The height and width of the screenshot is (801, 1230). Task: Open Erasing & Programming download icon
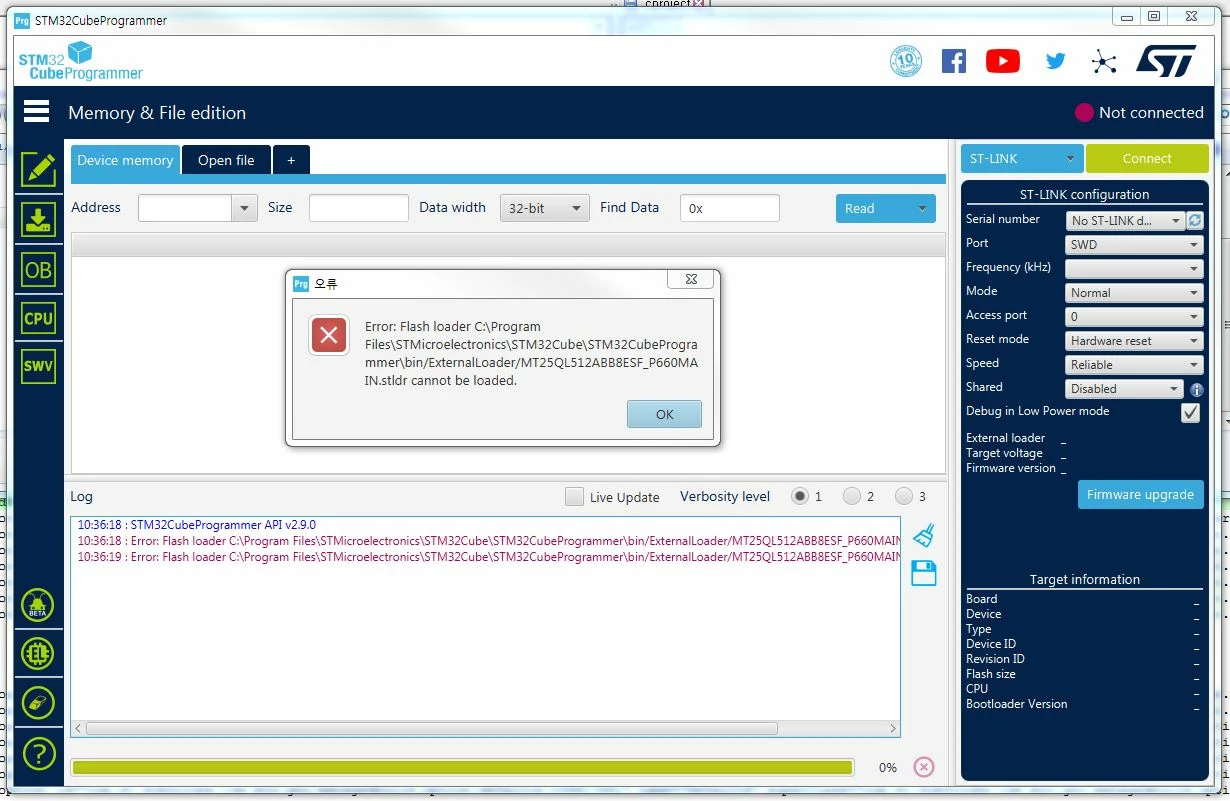[x=38, y=219]
